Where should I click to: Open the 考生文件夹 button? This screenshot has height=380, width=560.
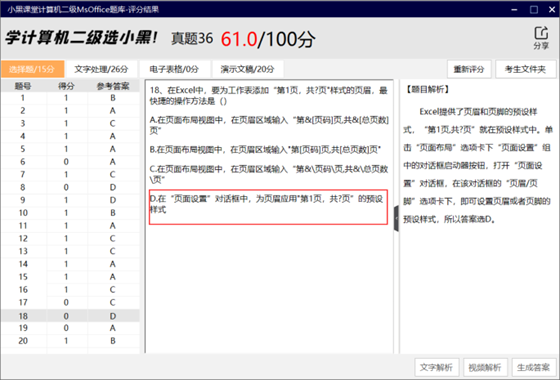coord(525,69)
